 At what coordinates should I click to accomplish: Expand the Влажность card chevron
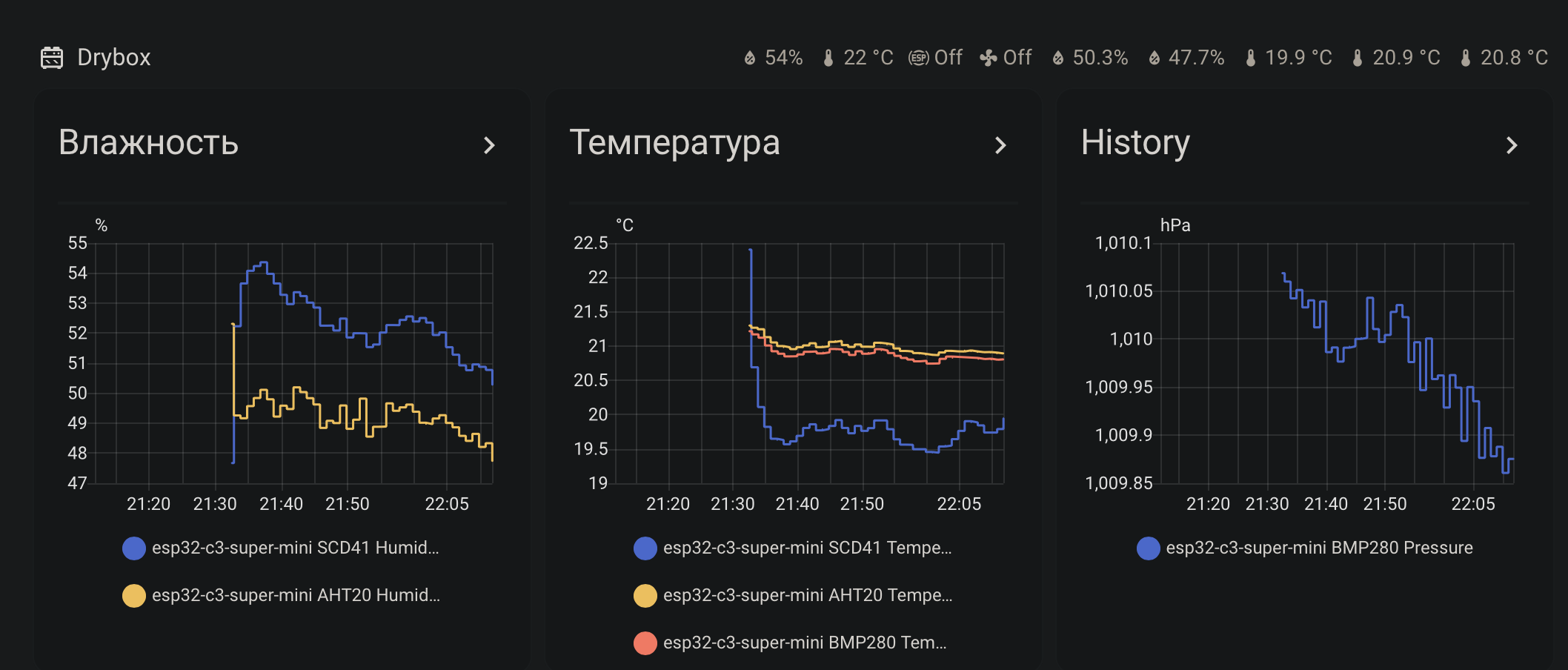[x=489, y=145]
